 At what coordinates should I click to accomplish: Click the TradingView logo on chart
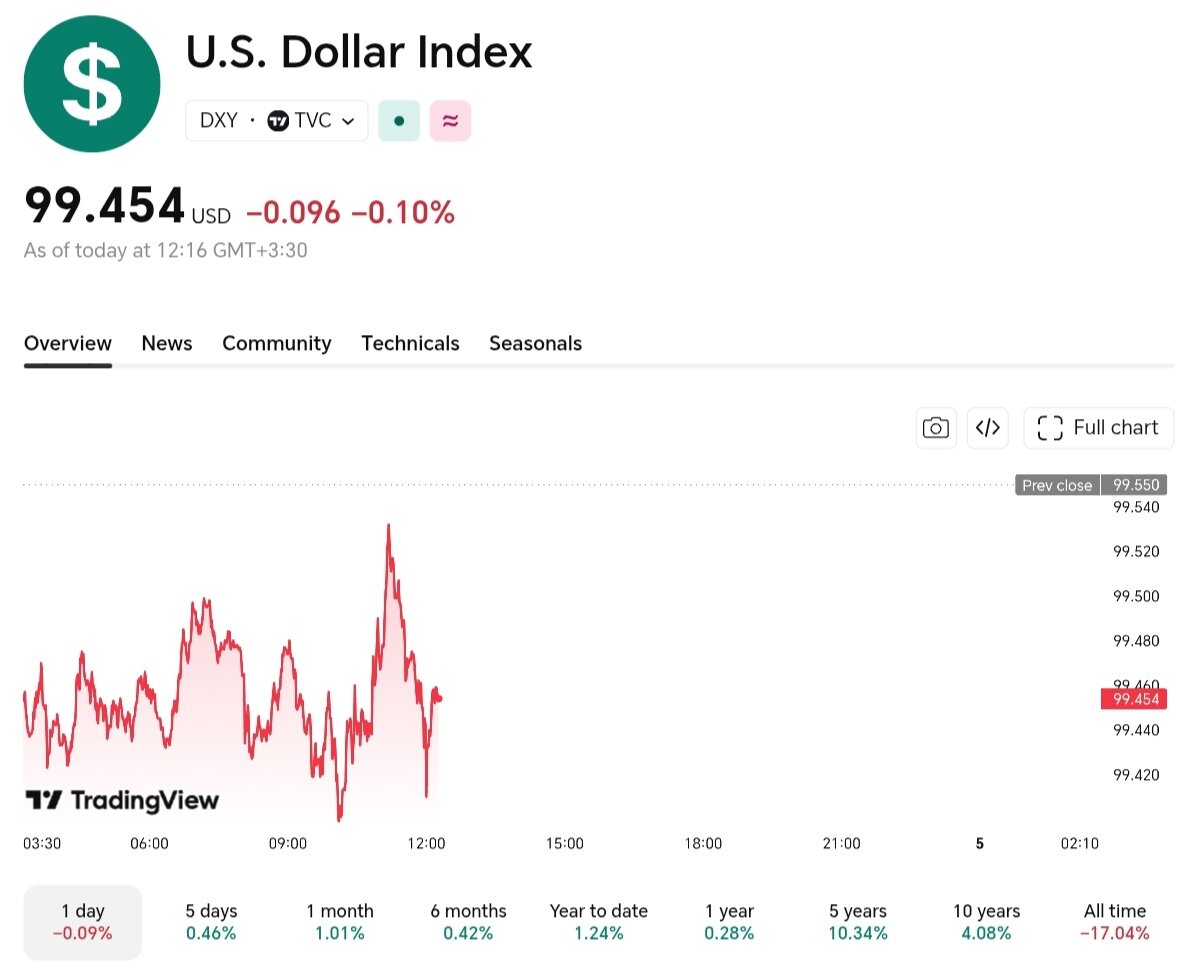click(x=122, y=800)
